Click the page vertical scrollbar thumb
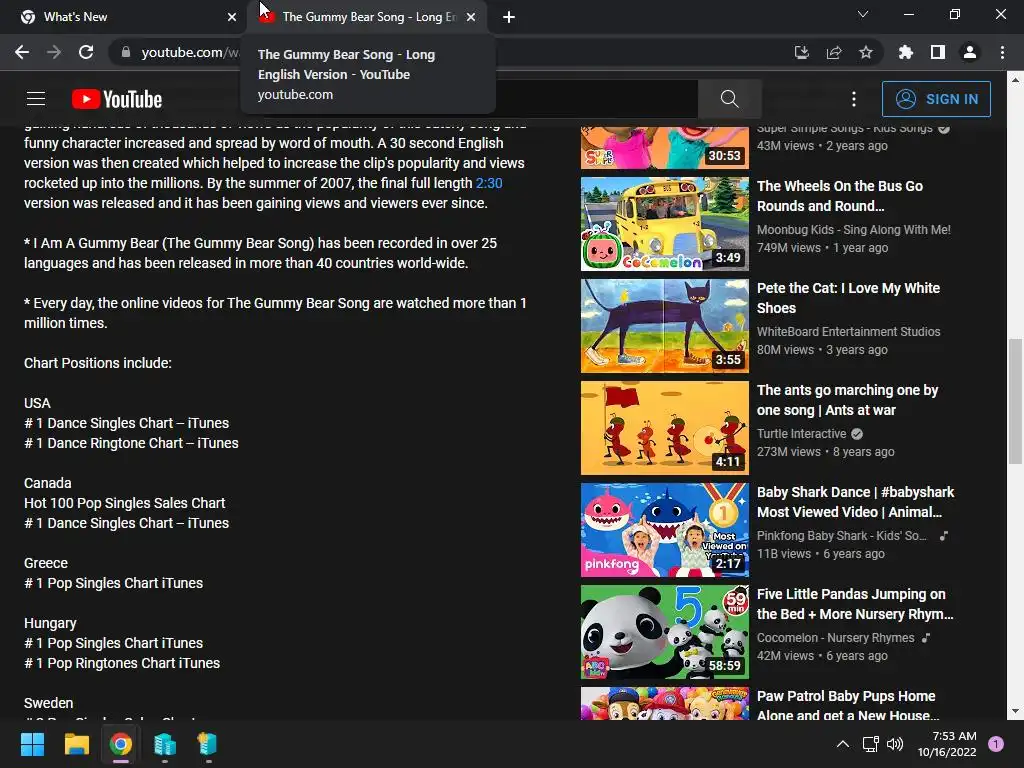The image size is (1024, 768). pos(1015,402)
